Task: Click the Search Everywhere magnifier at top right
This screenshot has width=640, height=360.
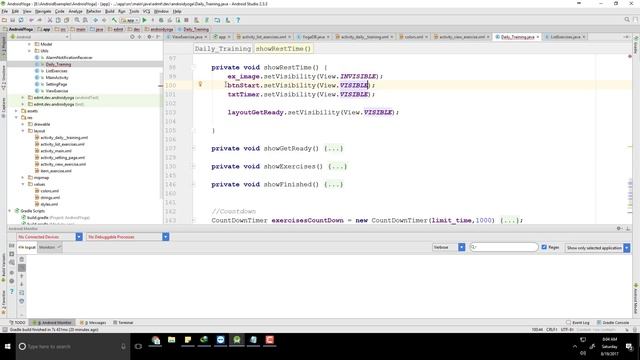Action: coord(627,20)
